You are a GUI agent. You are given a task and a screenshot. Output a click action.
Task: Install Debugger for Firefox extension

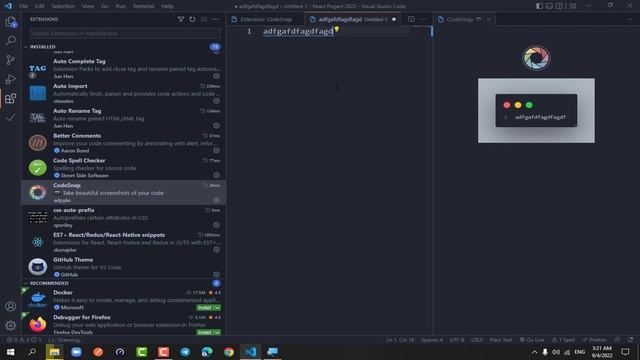point(205,332)
